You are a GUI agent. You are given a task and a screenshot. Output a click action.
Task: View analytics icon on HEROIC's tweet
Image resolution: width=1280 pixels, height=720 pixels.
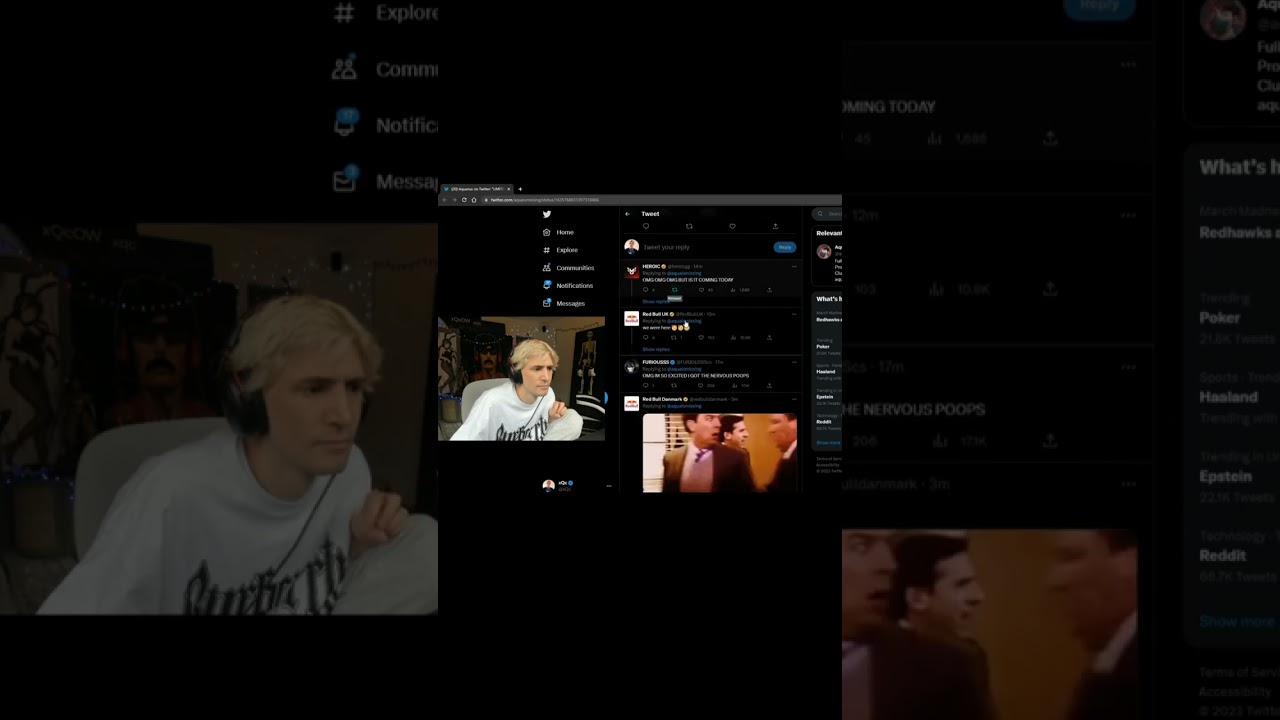click(733, 290)
